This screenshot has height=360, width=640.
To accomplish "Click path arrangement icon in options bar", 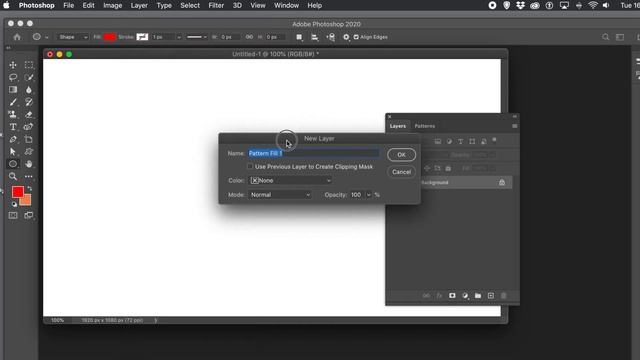I will 331,37.
